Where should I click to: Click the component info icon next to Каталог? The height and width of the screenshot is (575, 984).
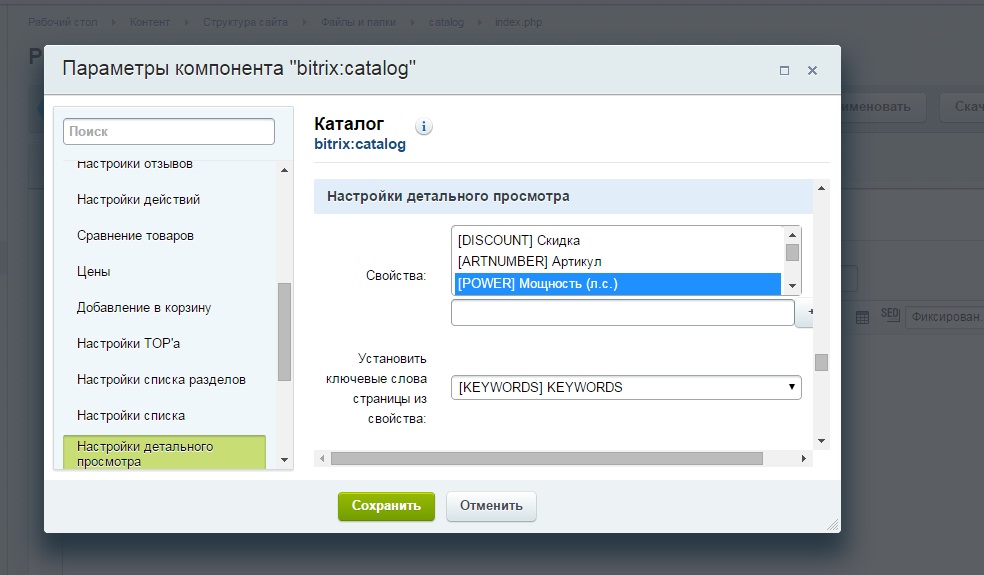tap(424, 127)
